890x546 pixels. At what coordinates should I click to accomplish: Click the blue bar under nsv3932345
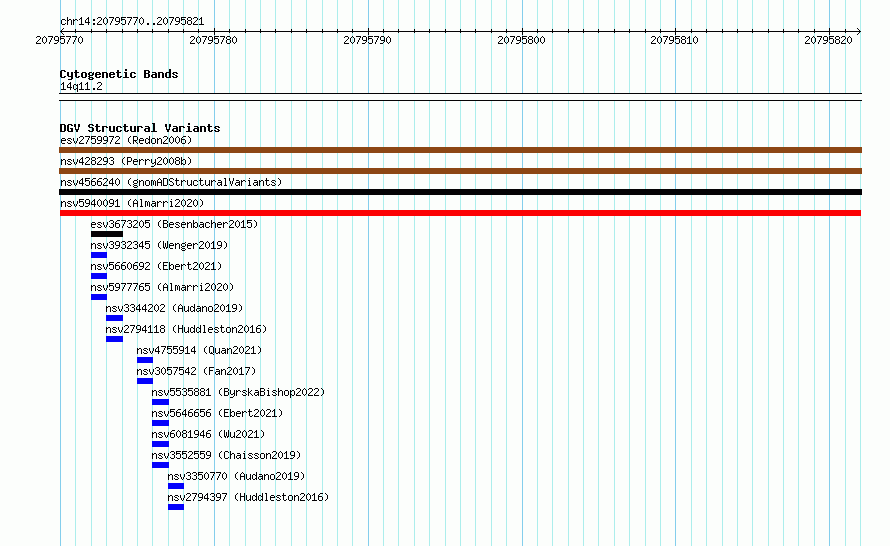click(x=99, y=255)
